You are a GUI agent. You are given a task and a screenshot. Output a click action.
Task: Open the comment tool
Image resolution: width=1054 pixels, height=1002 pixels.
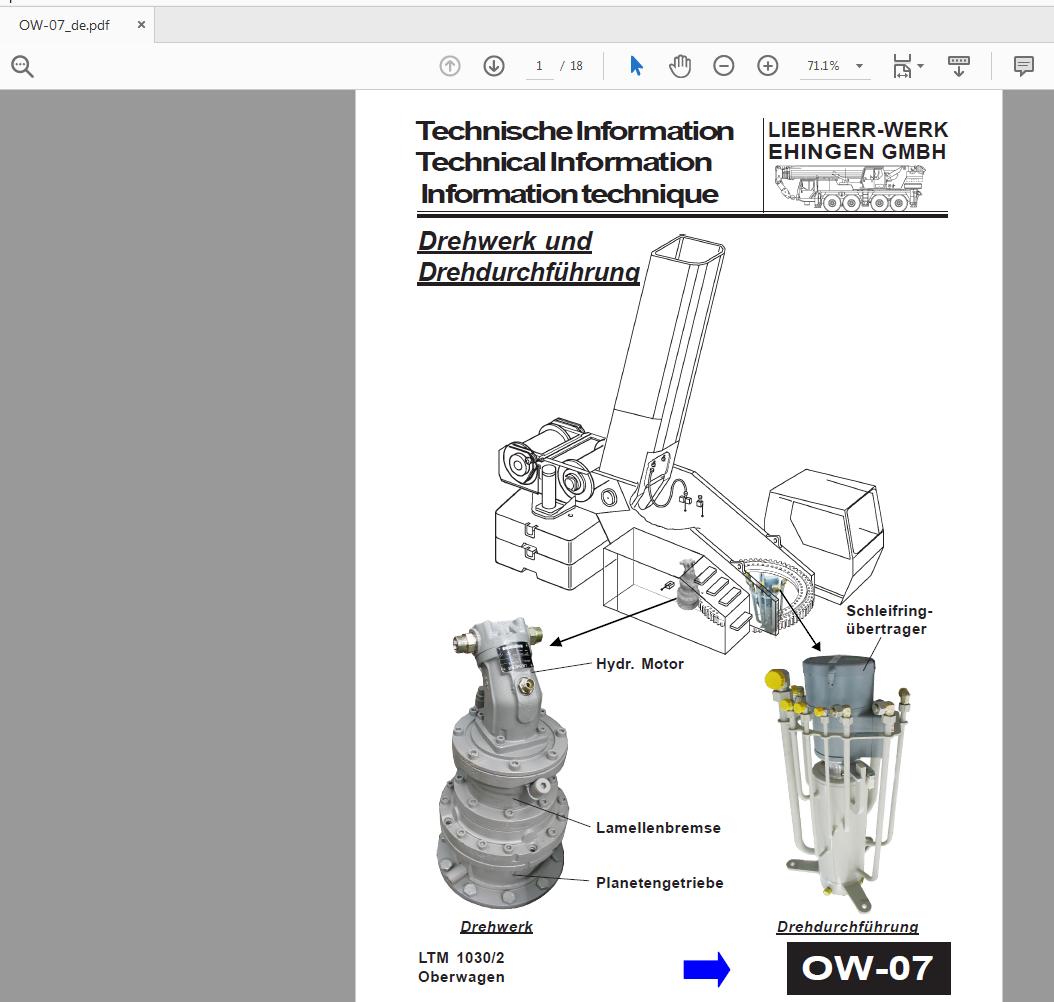click(x=1023, y=66)
